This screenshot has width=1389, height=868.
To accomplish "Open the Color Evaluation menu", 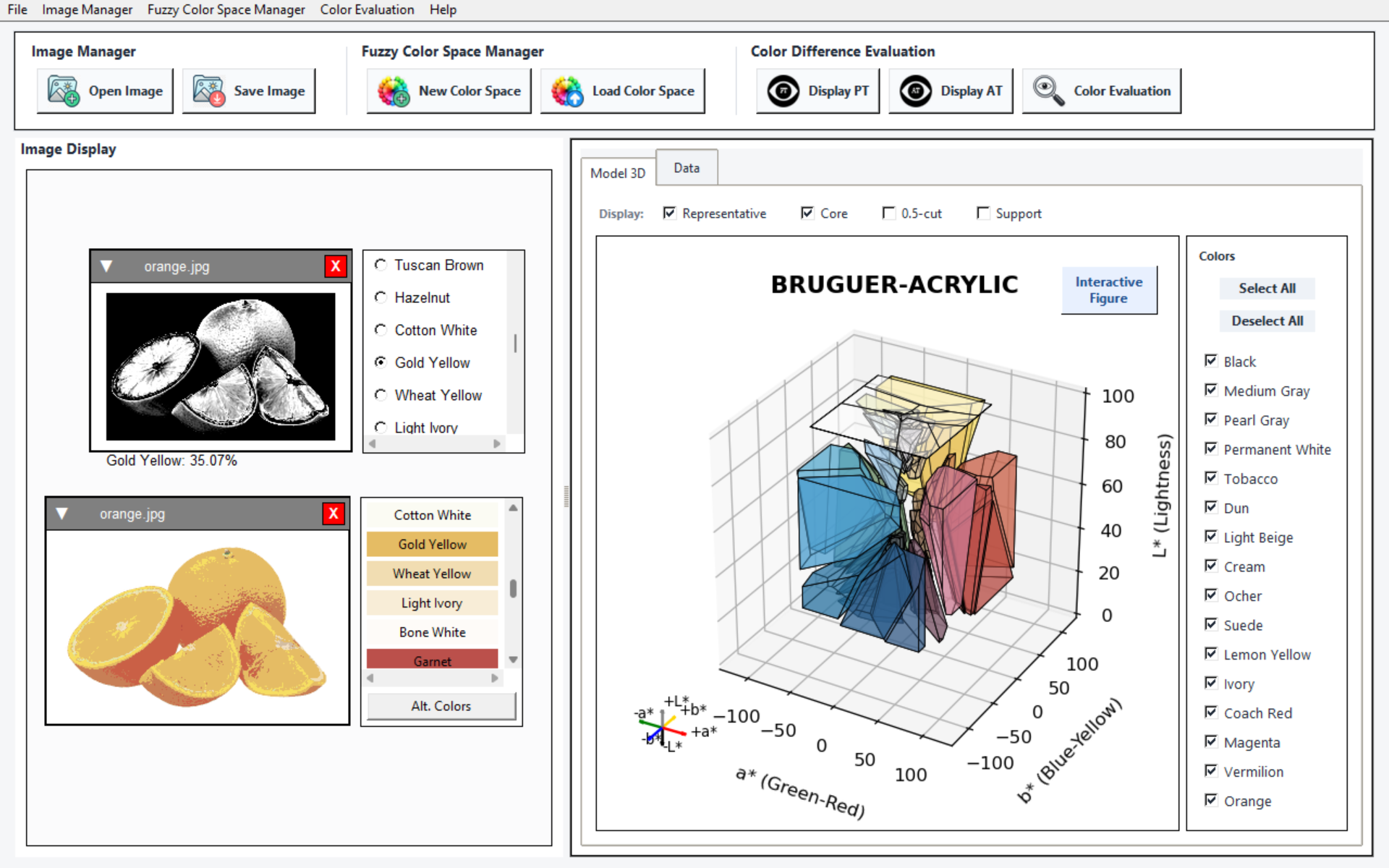I will [368, 9].
